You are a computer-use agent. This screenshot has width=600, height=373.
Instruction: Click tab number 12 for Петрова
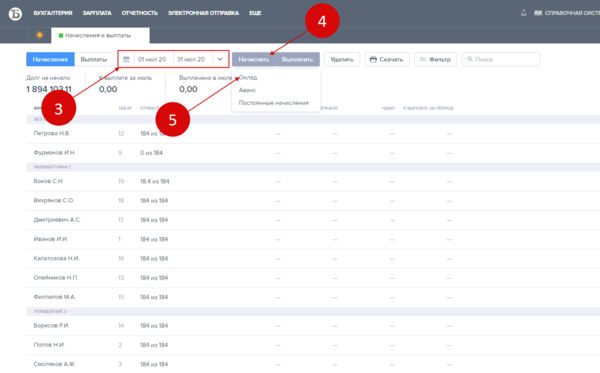click(x=121, y=134)
